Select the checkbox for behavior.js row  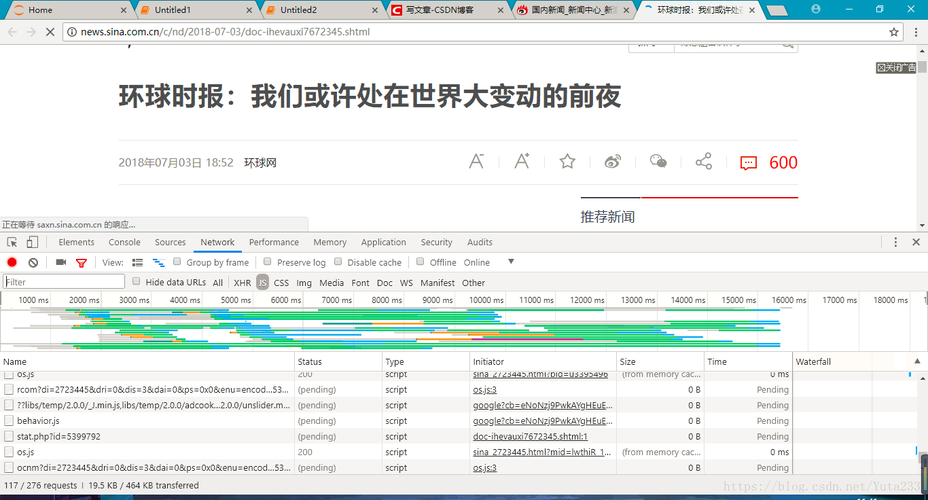click(x=9, y=421)
